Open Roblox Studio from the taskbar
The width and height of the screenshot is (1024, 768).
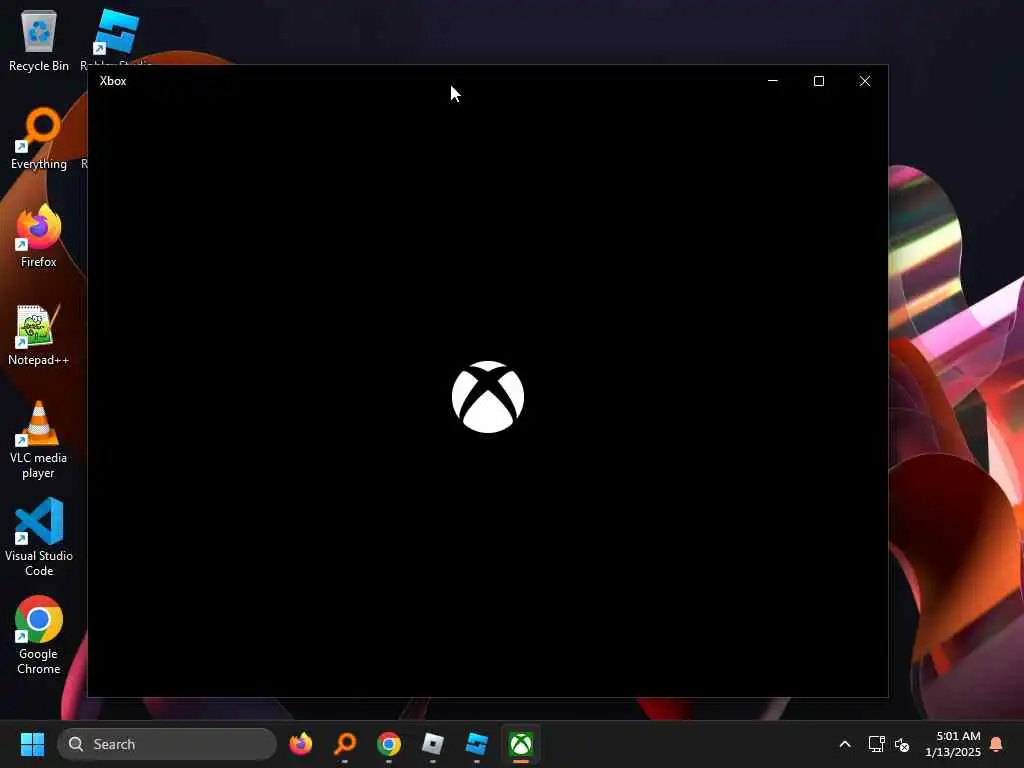point(477,744)
